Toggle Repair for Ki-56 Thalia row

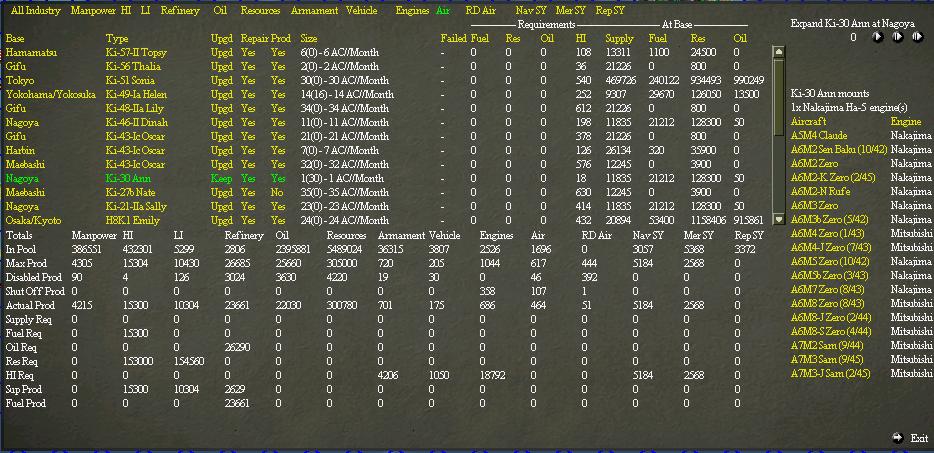[248, 66]
